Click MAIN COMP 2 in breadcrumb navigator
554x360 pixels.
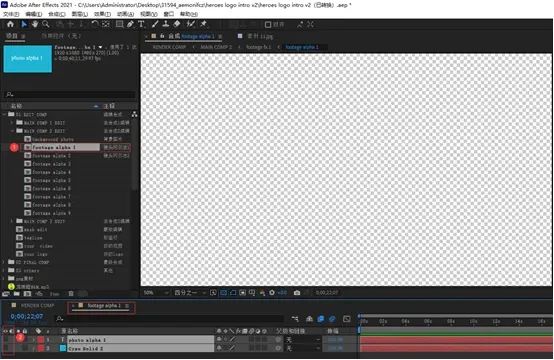216,47
